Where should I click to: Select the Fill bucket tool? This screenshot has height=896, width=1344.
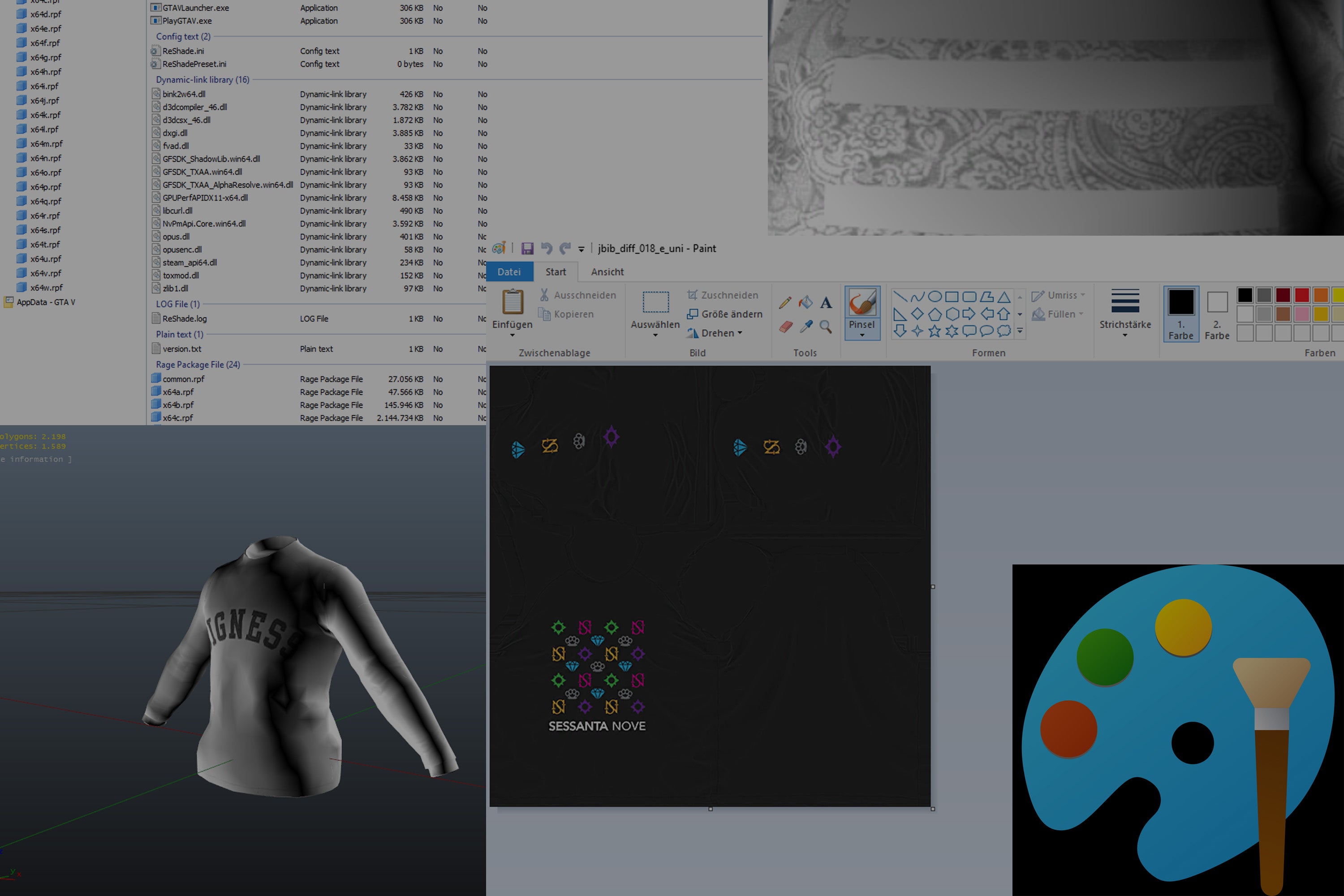(806, 302)
